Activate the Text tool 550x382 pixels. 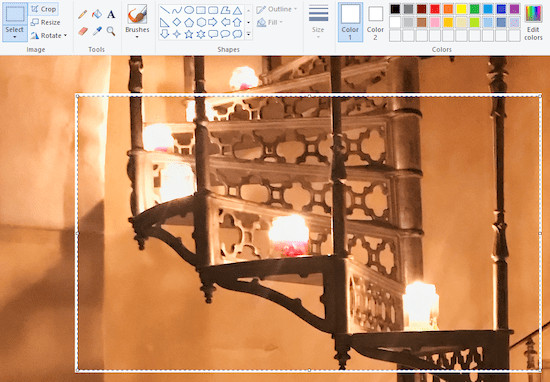click(111, 14)
